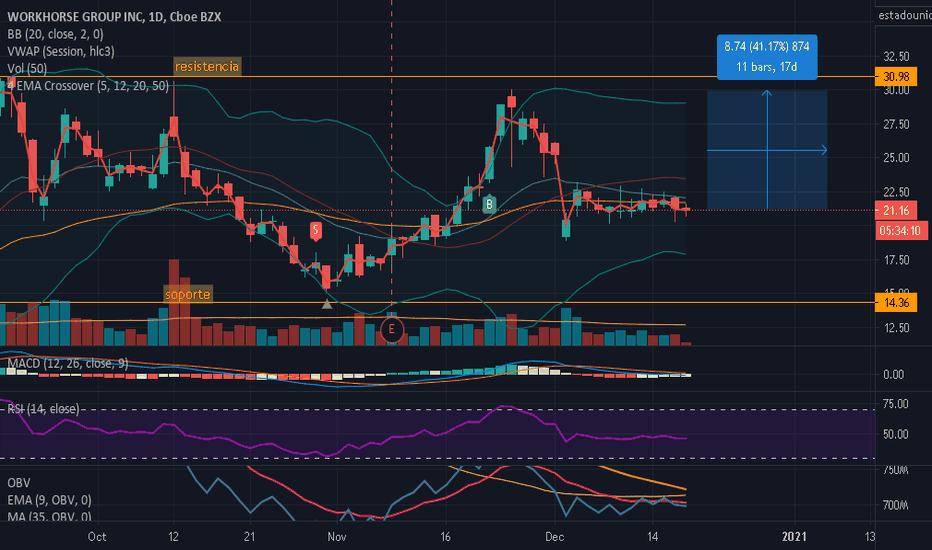Select the VWAP (Session, hlc3) indicator legend
The height and width of the screenshot is (550, 932).
click(61, 51)
